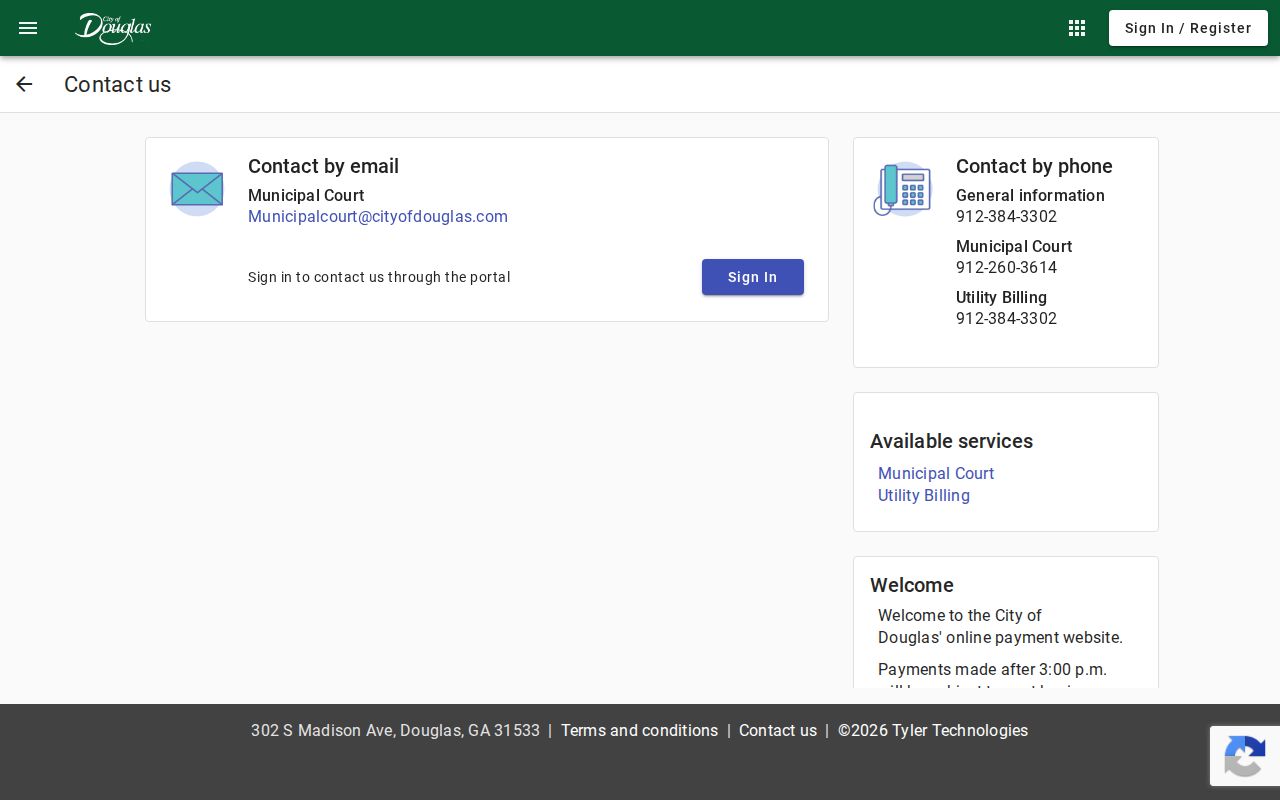This screenshot has height=800, width=1280.
Task: Click the reCAPTCHA badge
Action: pos(1245,756)
